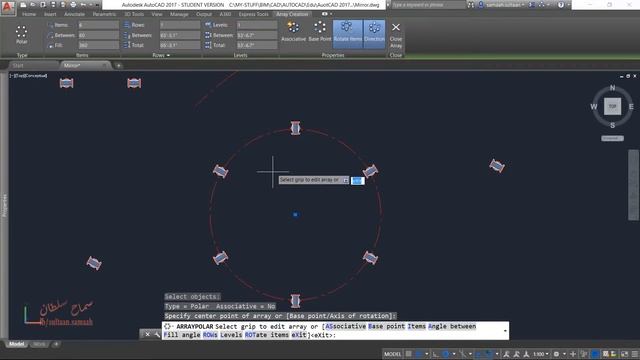The width and height of the screenshot is (640, 360).
Task: Expand the Properties palette side bar
Action: coord(4,205)
